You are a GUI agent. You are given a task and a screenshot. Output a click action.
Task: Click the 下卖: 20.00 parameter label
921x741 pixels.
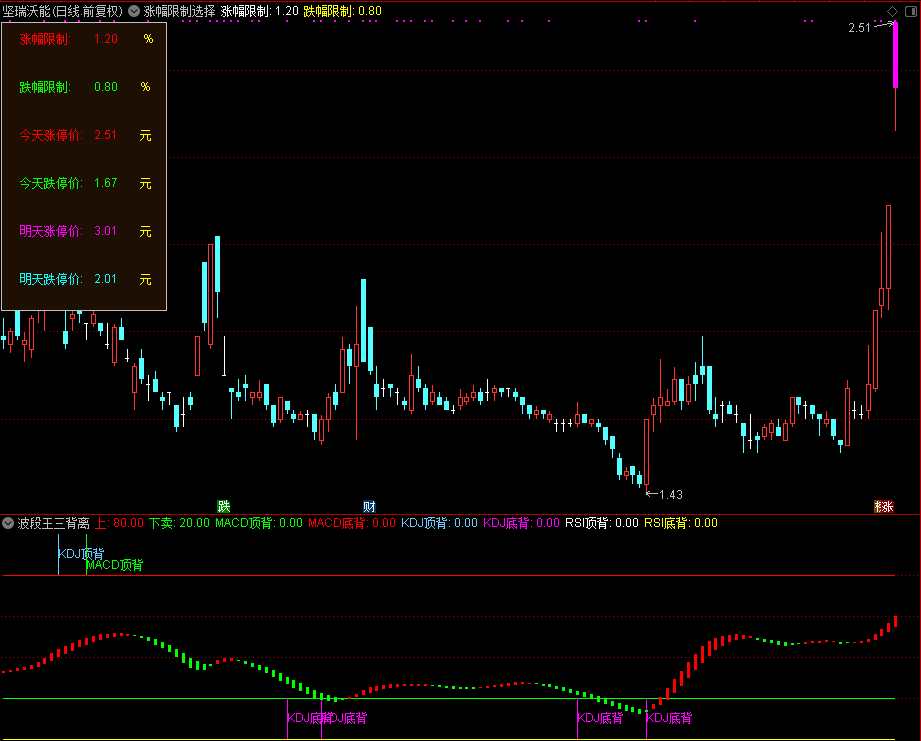pyautogui.click(x=179, y=523)
